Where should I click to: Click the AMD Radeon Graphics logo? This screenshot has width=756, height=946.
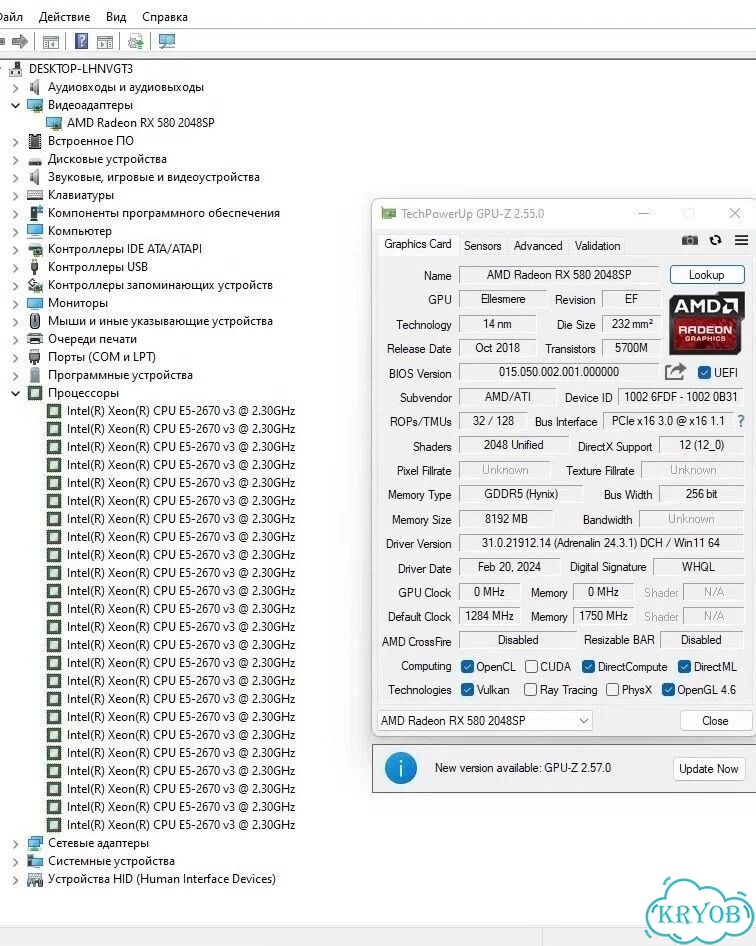pyautogui.click(x=706, y=324)
